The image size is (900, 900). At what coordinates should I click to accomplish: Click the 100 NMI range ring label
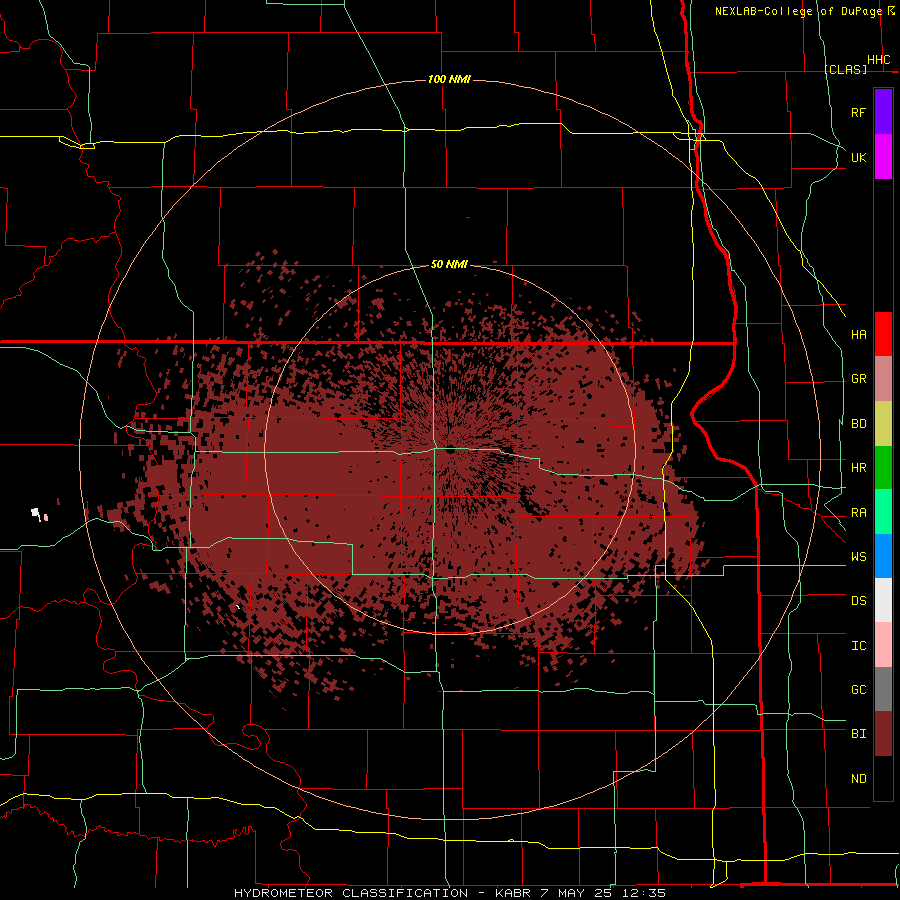click(449, 79)
